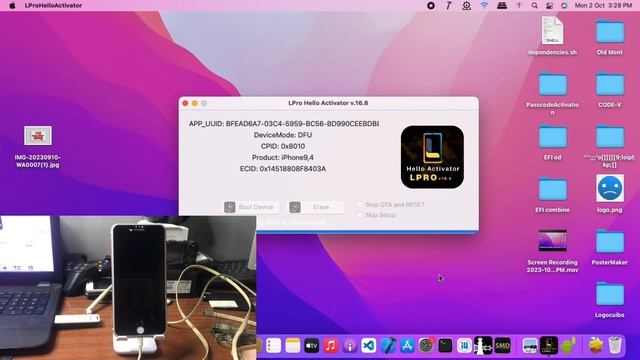640x360 pixels.
Task: Launch Apple TV from the Dock
Action: (x=311, y=346)
